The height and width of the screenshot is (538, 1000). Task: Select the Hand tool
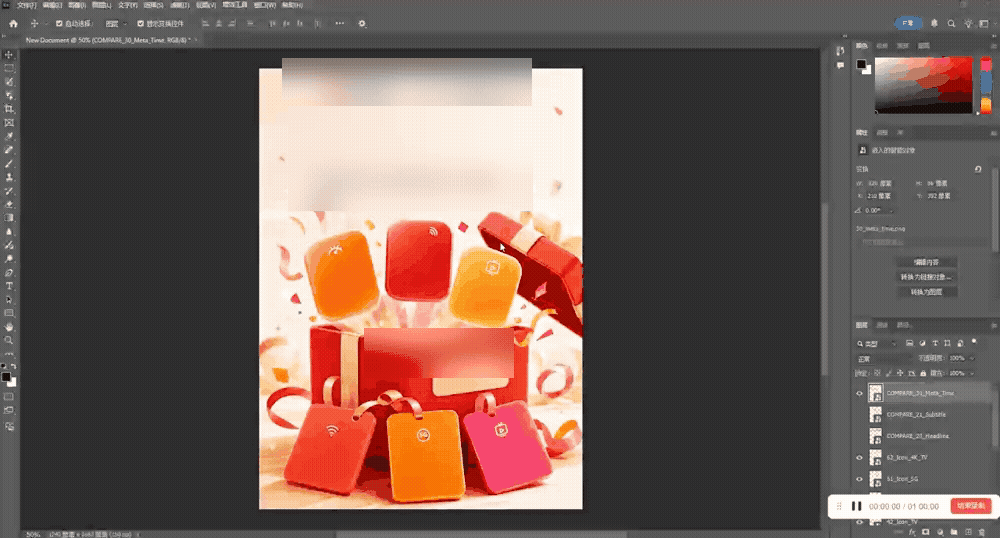9,327
